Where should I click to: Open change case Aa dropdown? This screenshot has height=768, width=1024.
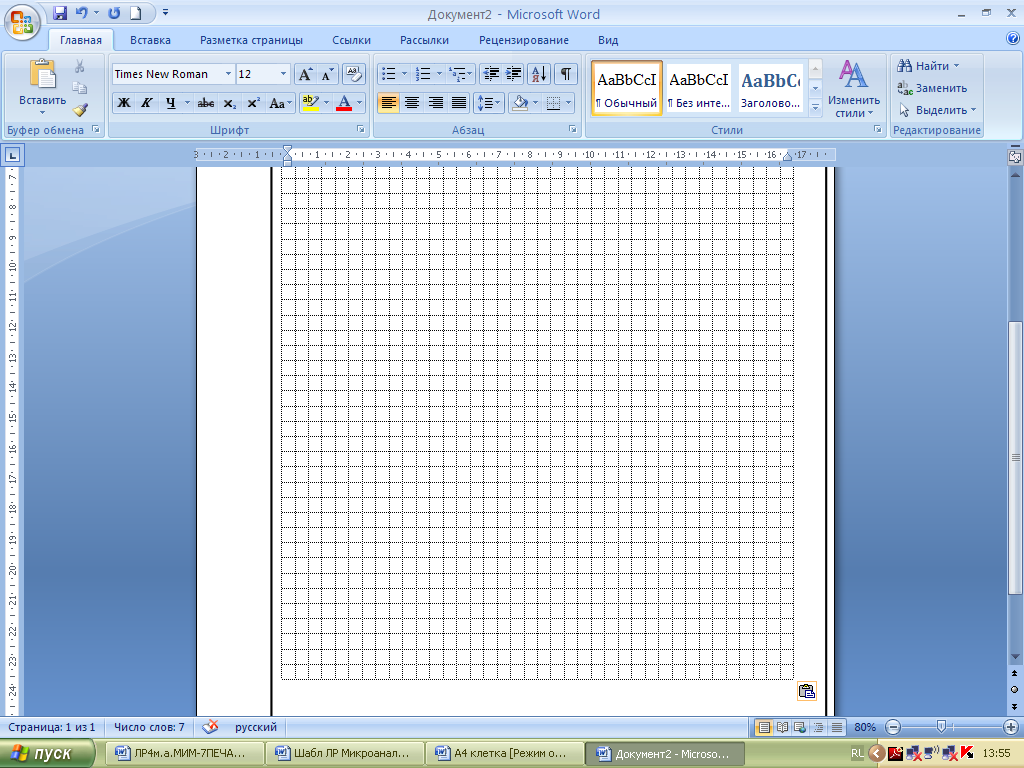[280, 103]
